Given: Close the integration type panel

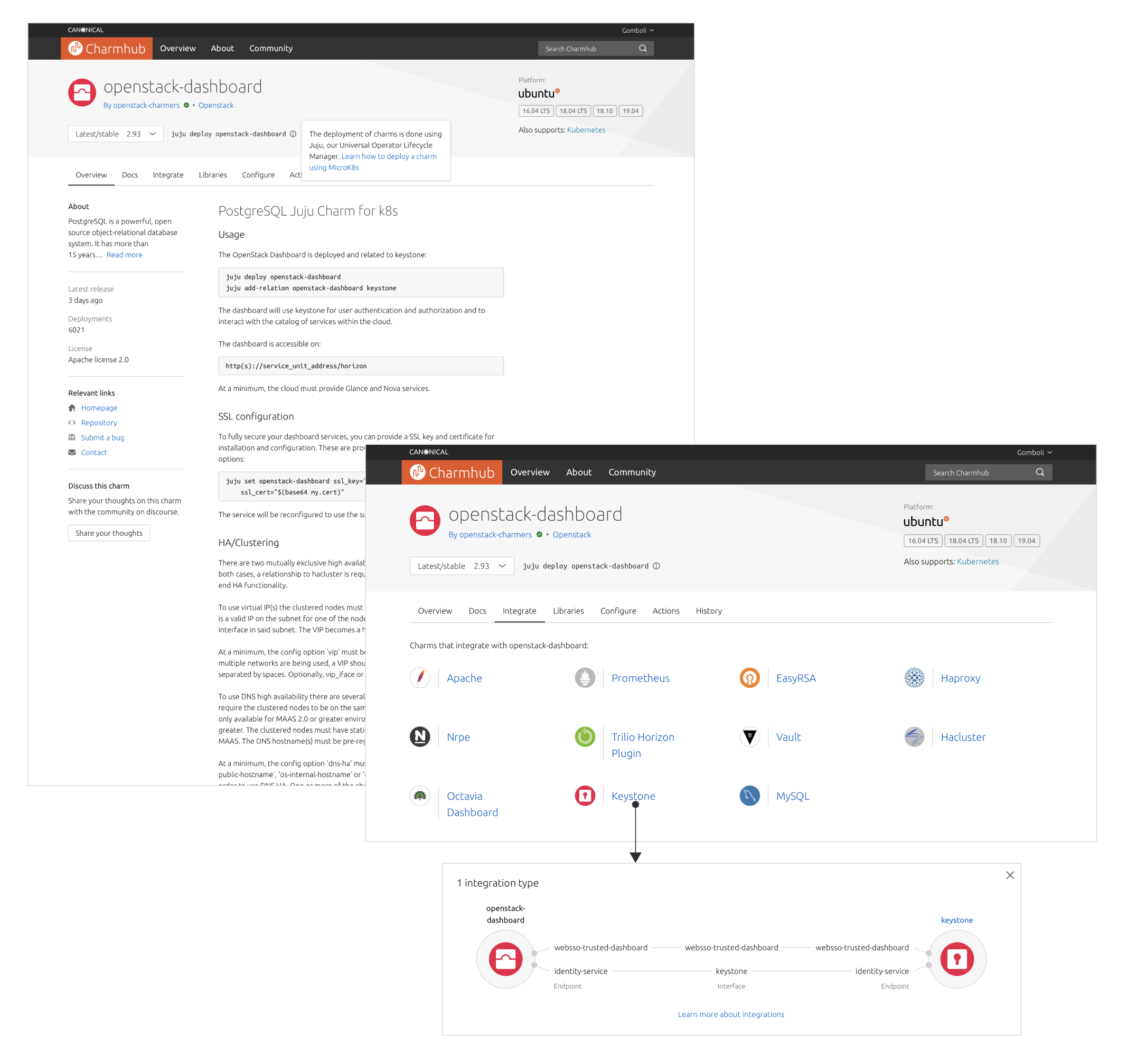Looking at the screenshot, I should (x=1010, y=875).
